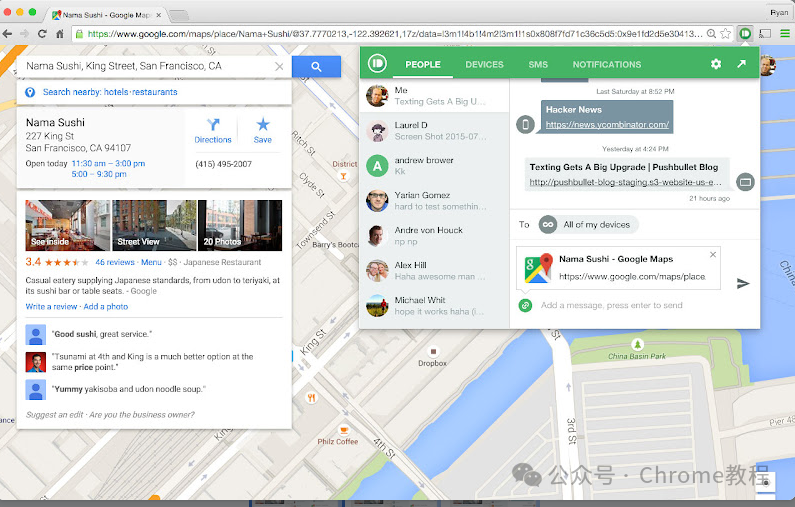Remove the Nama Sushi link attachment

coord(713,255)
